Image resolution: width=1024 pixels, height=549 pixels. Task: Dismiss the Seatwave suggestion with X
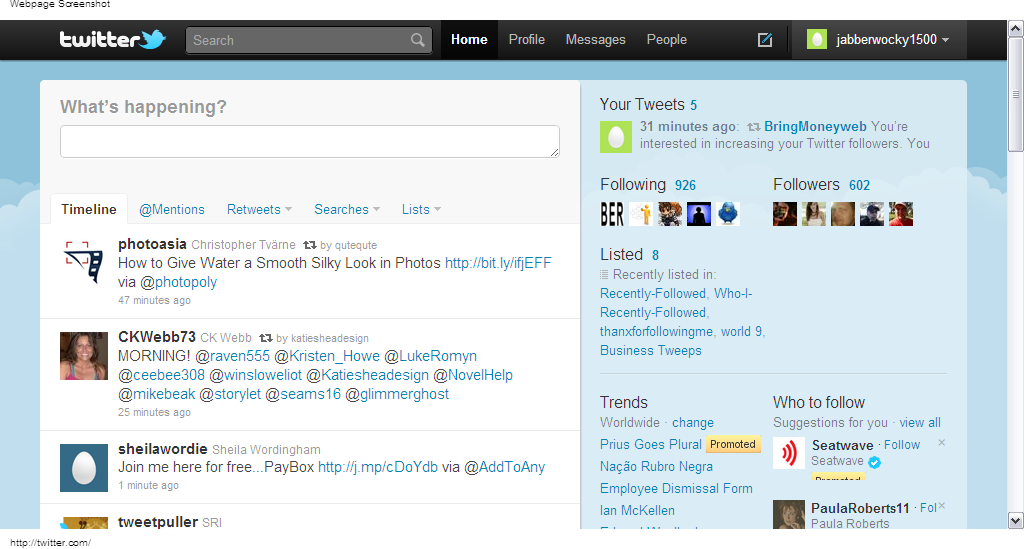pyautogui.click(x=942, y=443)
